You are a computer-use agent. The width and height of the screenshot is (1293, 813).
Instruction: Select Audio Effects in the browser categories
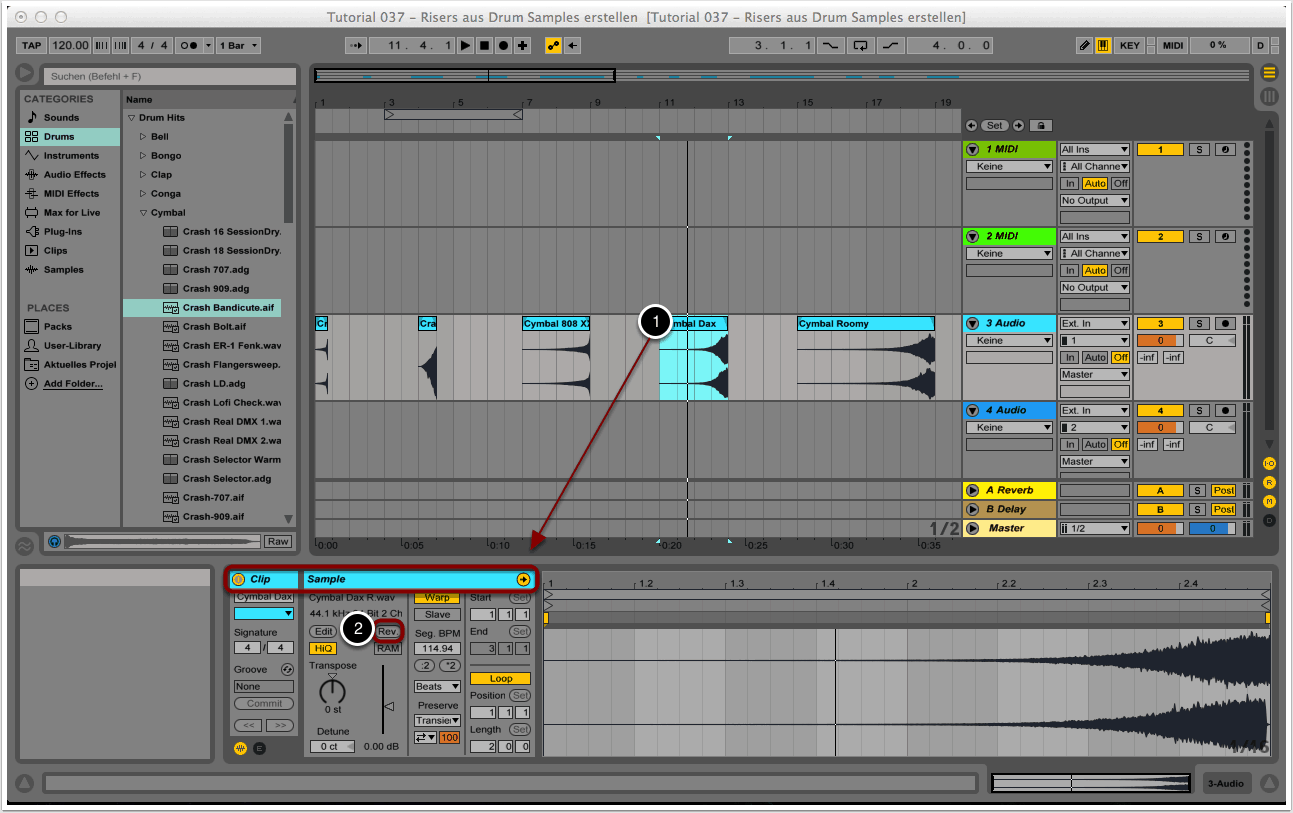tap(74, 175)
